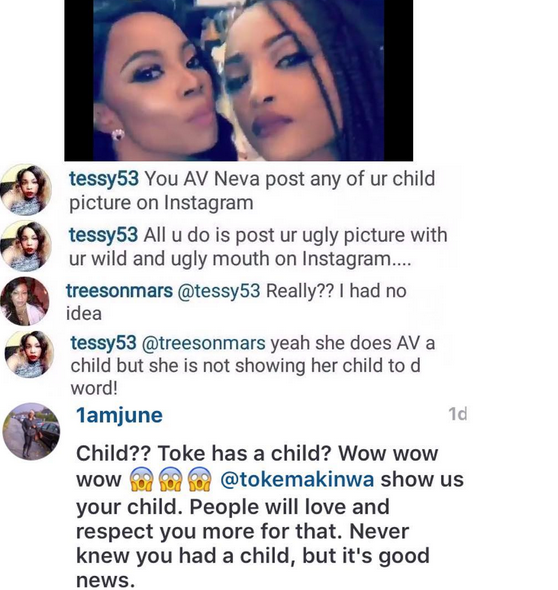Screen dimensions: 558x590
Task: Tap tessy53's avatar beside "yeah she does AV" reply
Action: [x=29, y=354]
